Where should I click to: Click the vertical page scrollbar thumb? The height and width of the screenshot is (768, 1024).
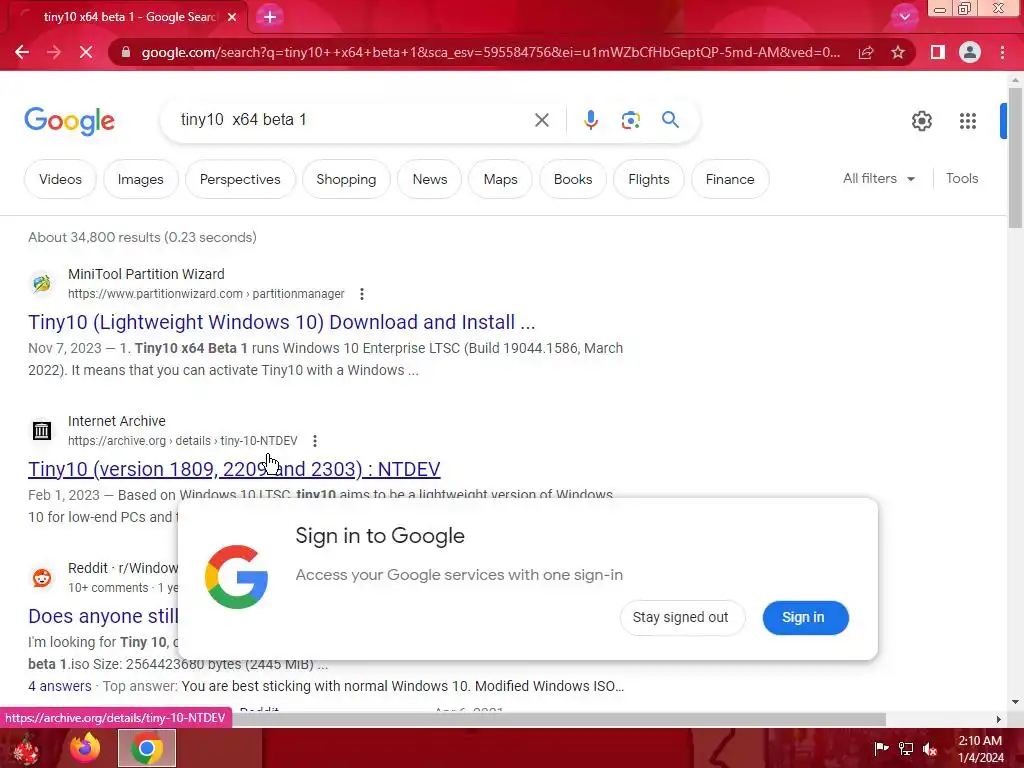[x=1015, y=157]
